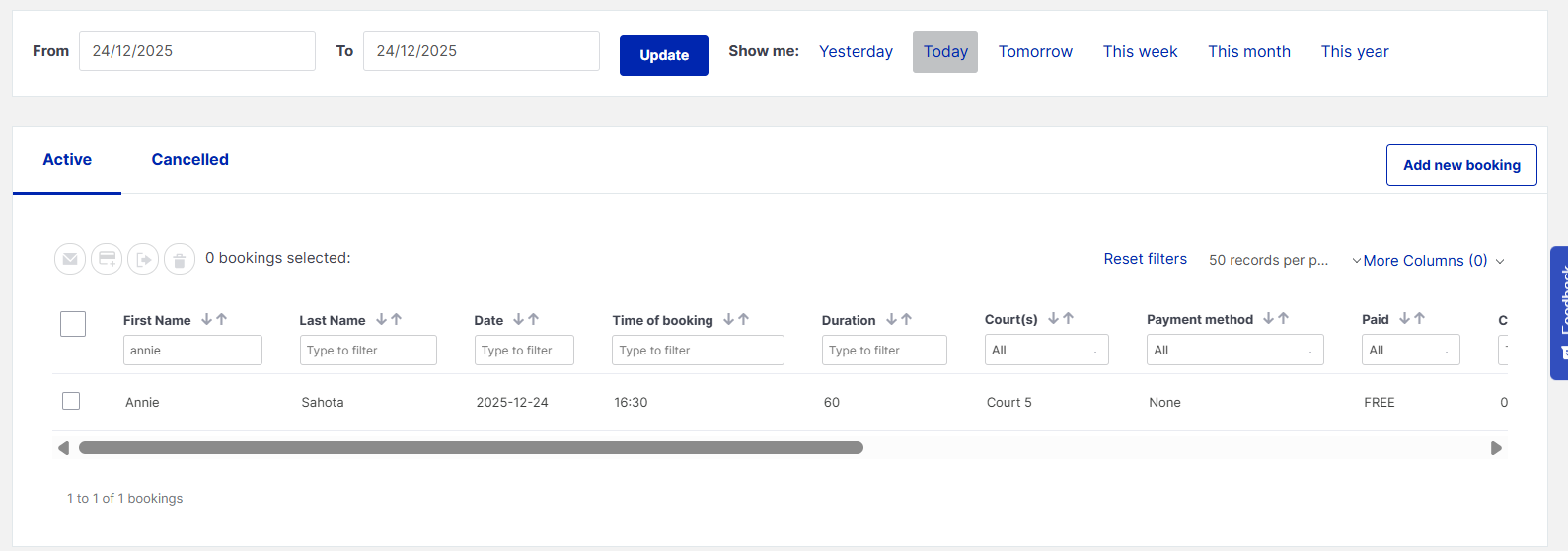1568x551 pixels.
Task: Open the Court(s) filter dropdown
Action: (1046, 350)
